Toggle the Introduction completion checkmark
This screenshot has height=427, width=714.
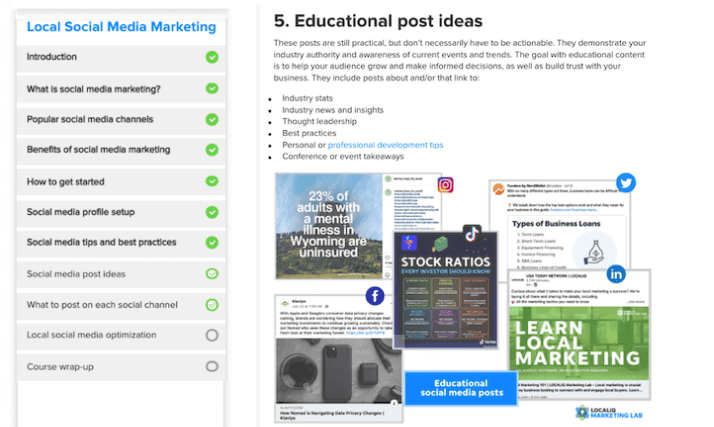(212, 57)
